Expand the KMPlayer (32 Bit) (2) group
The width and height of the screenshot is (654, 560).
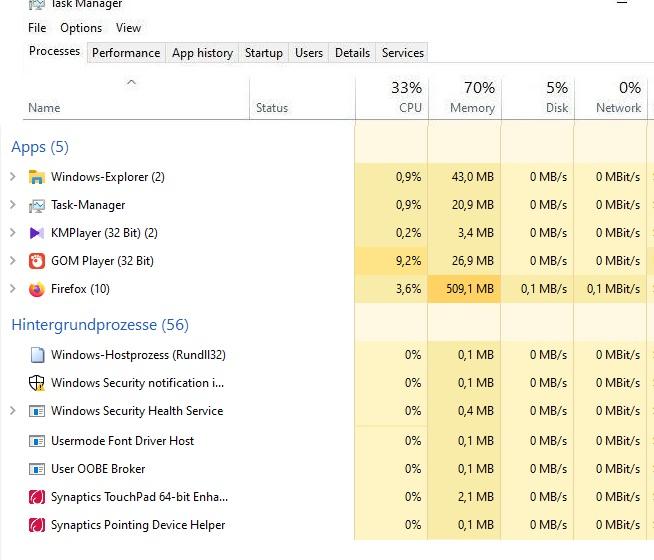[13, 233]
